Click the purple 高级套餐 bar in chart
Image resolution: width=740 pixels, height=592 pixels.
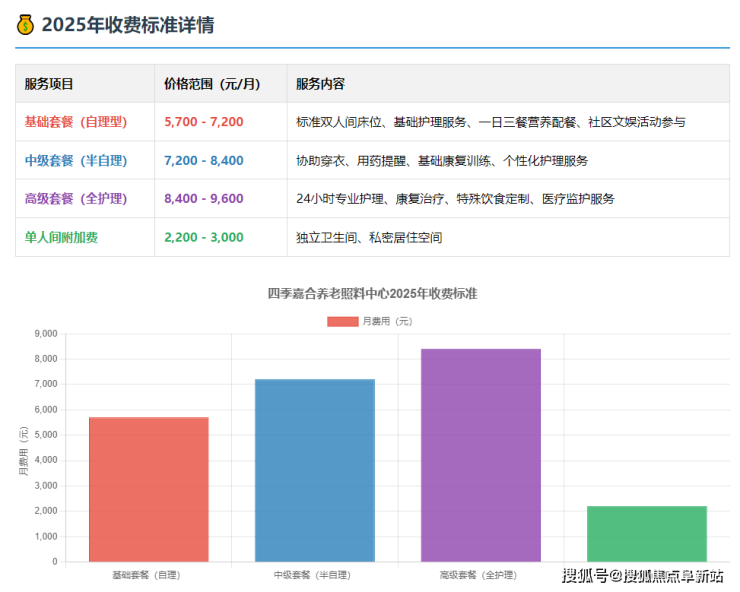pyautogui.click(x=481, y=455)
